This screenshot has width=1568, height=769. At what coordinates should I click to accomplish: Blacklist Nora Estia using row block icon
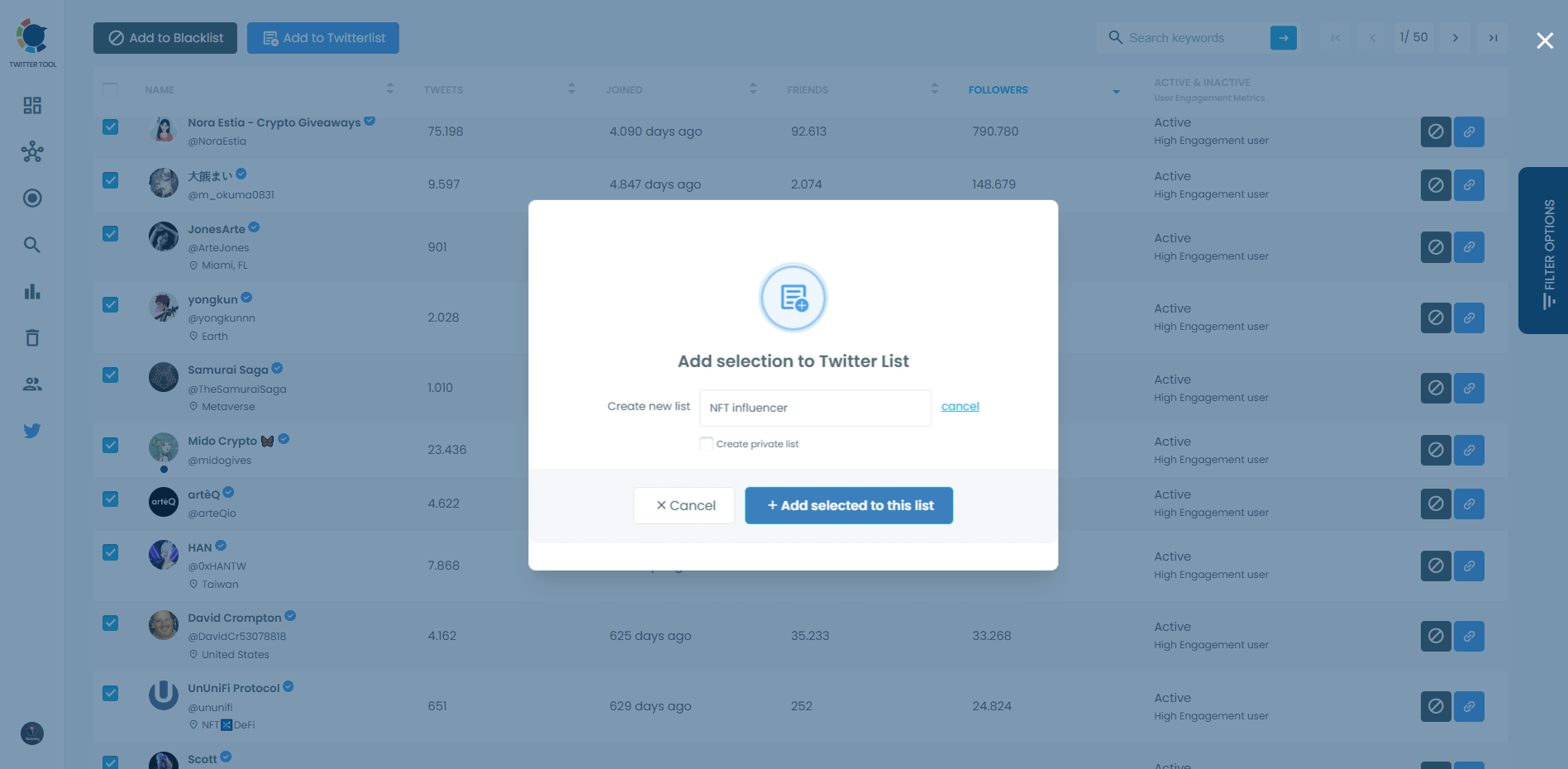(x=1436, y=131)
